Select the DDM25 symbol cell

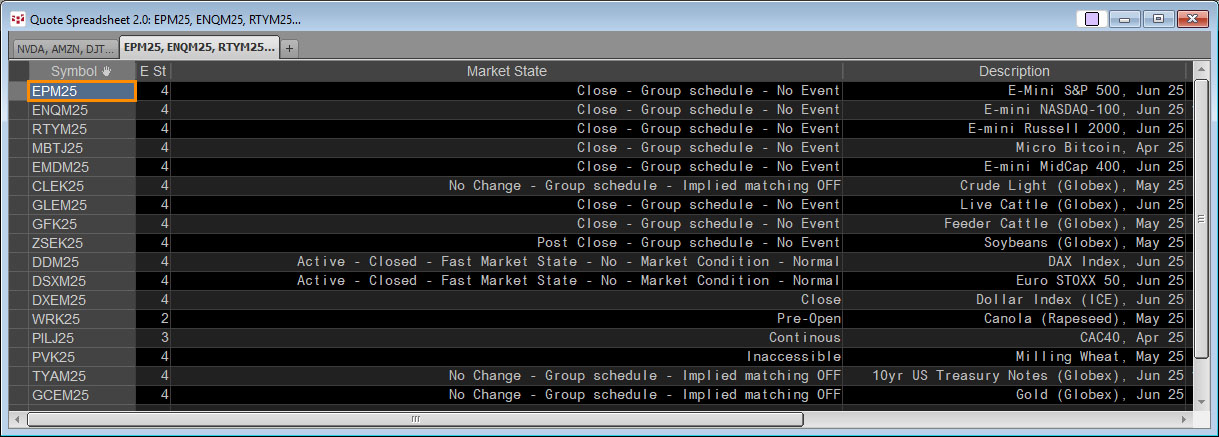[82, 262]
